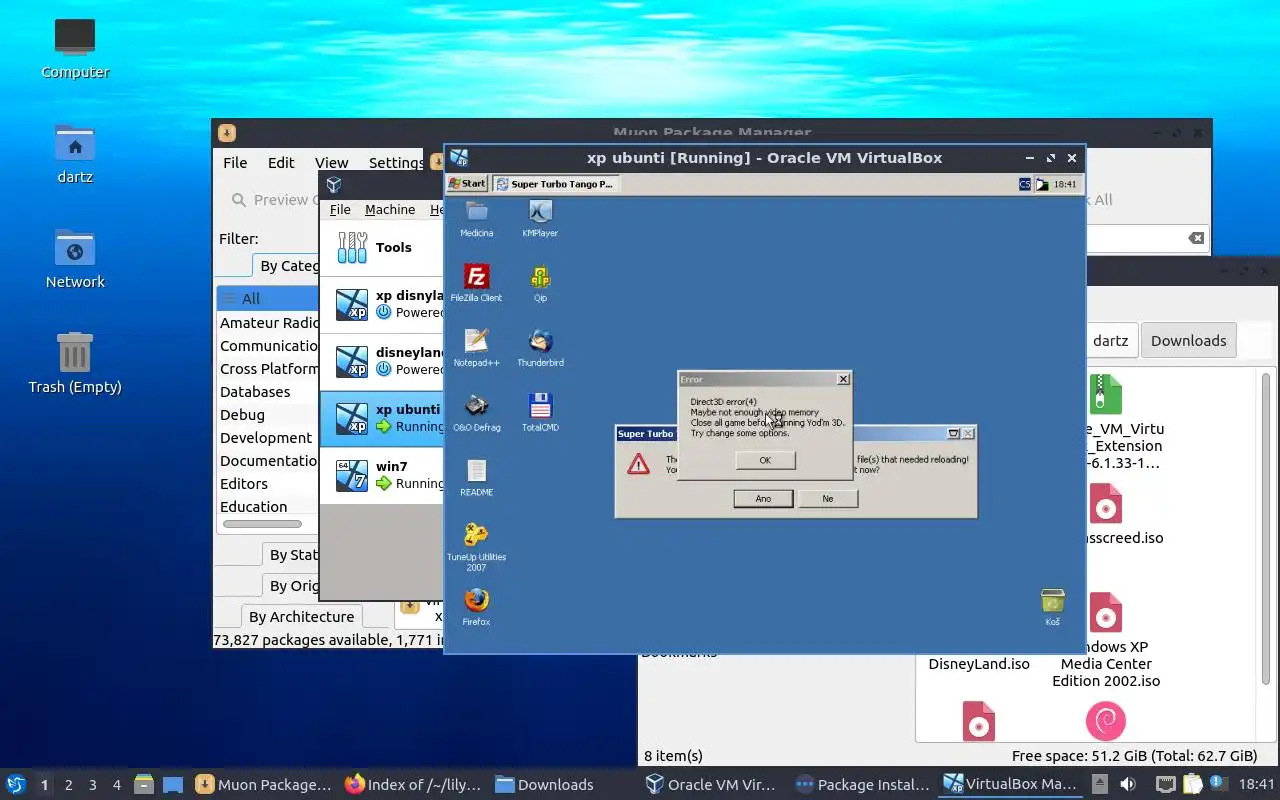Open the TotalCMD floppy icon
The image size is (1280, 800).
pos(540,411)
